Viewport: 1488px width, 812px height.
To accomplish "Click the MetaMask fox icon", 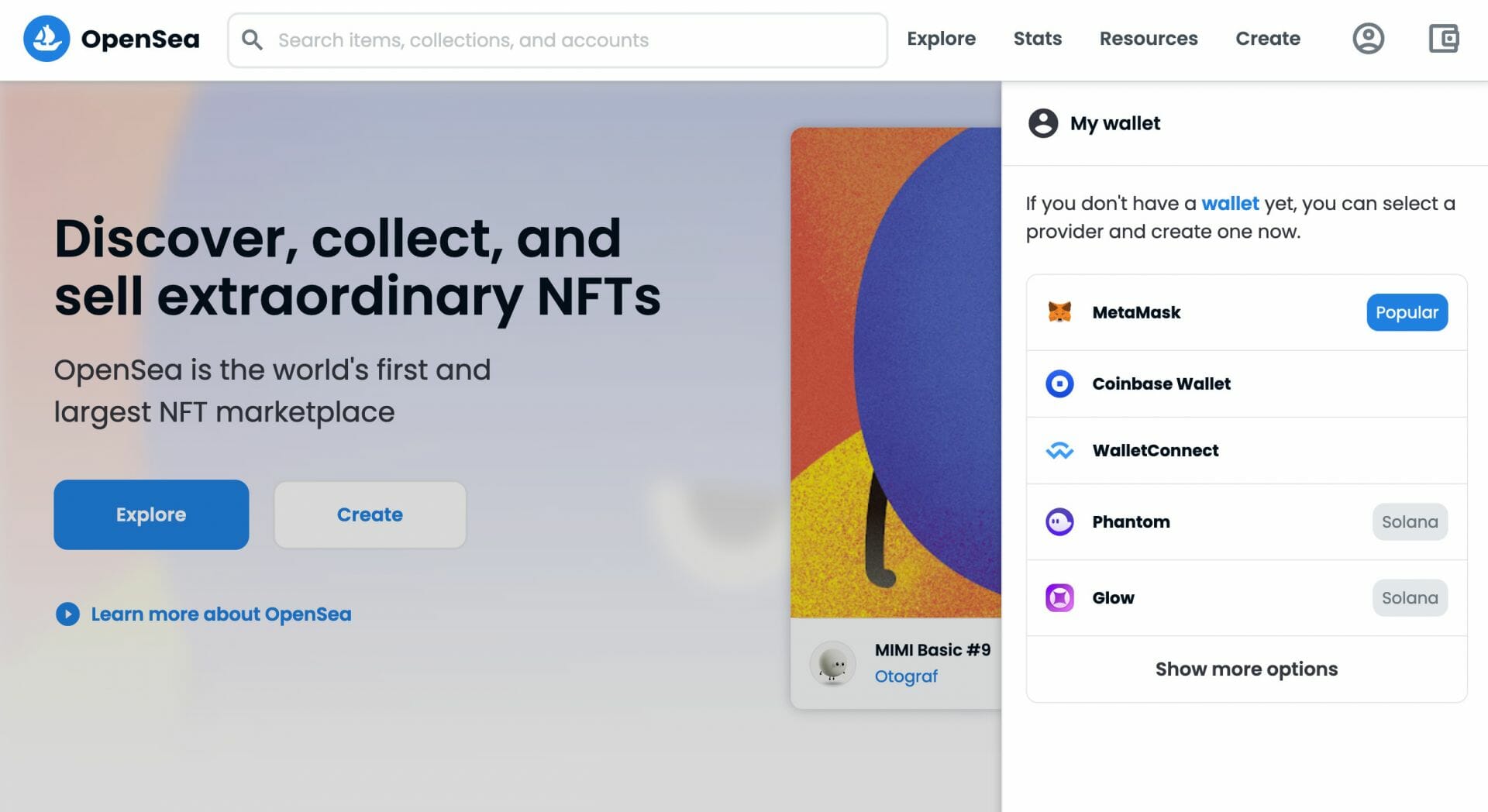I will click(1059, 312).
